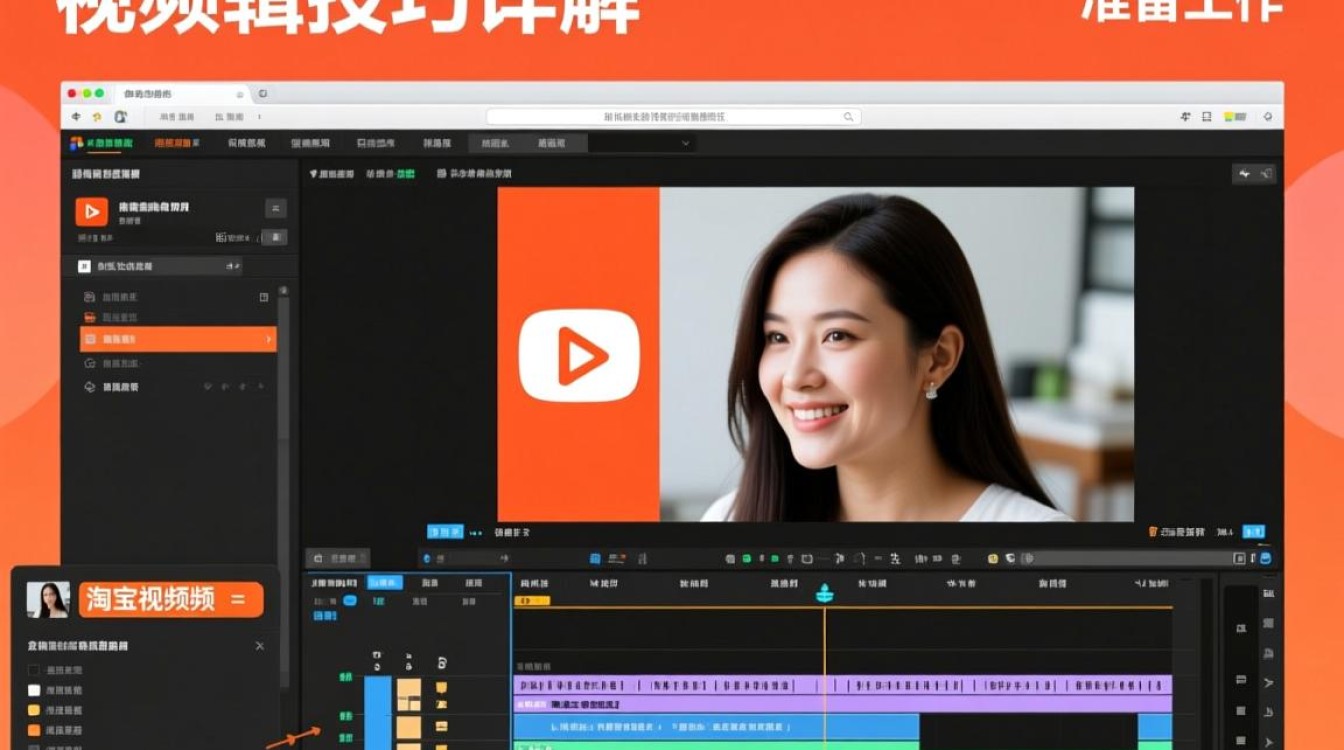The height and width of the screenshot is (750, 1344).
Task: Select the blue highlighted tab in the track panel
Action: pyautogui.click(x=385, y=582)
